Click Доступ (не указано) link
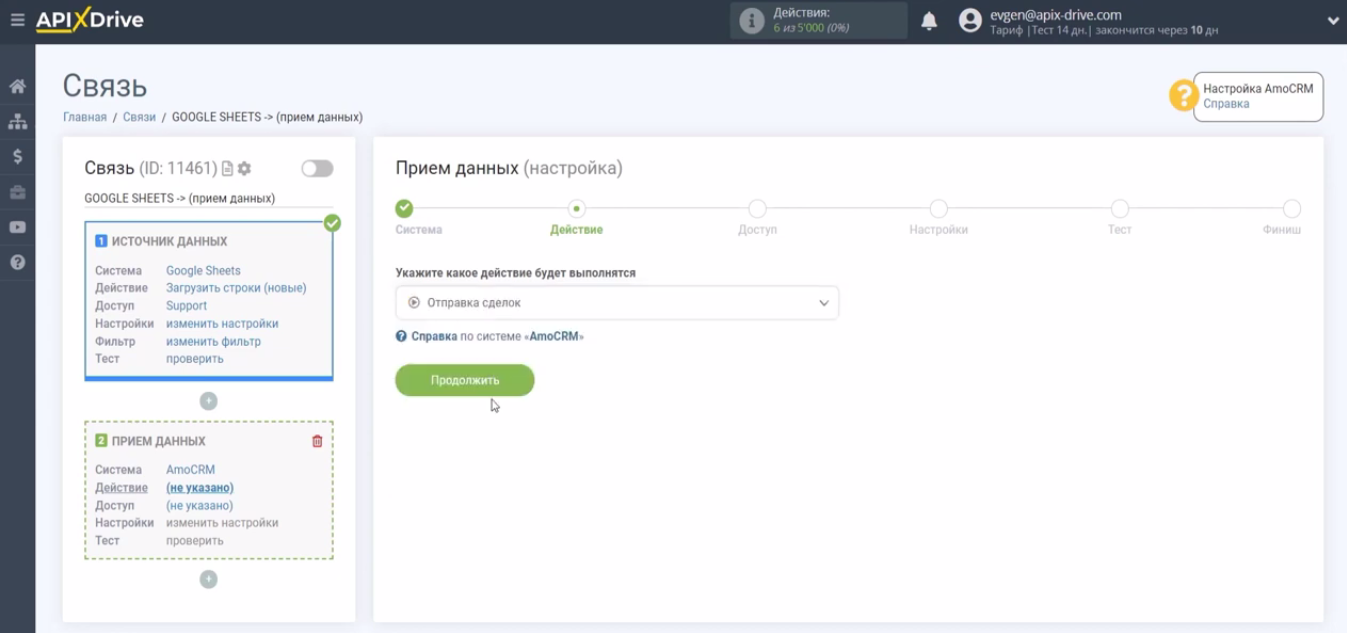The image size is (1347, 633). click(200, 506)
